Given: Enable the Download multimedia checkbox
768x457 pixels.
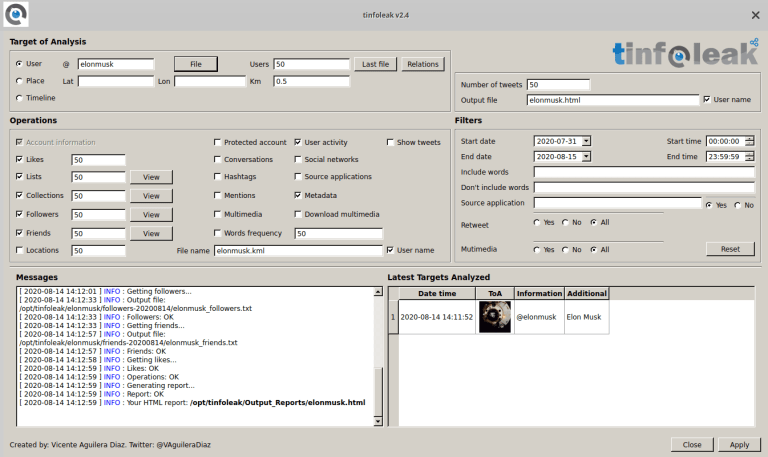Looking at the screenshot, I should [x=297, y=214].
